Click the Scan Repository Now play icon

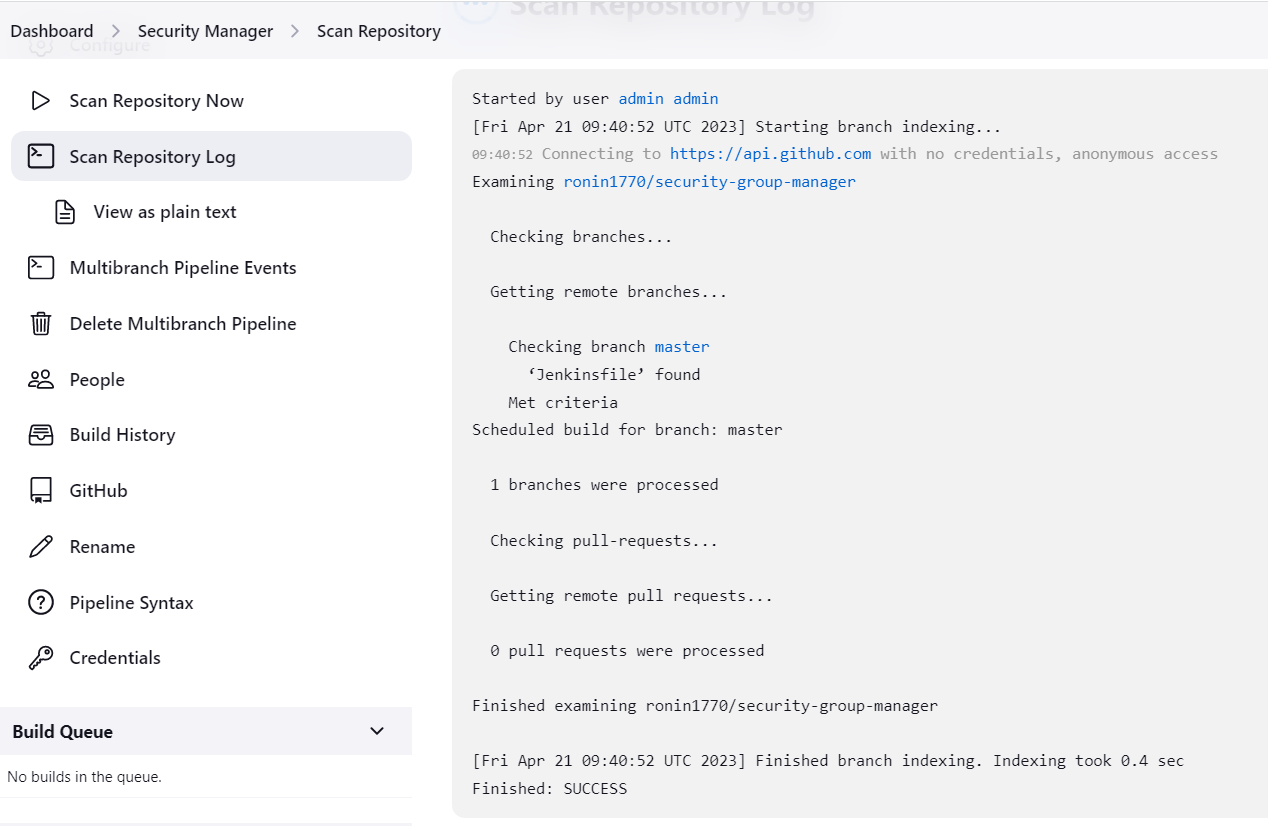[40, 101]
